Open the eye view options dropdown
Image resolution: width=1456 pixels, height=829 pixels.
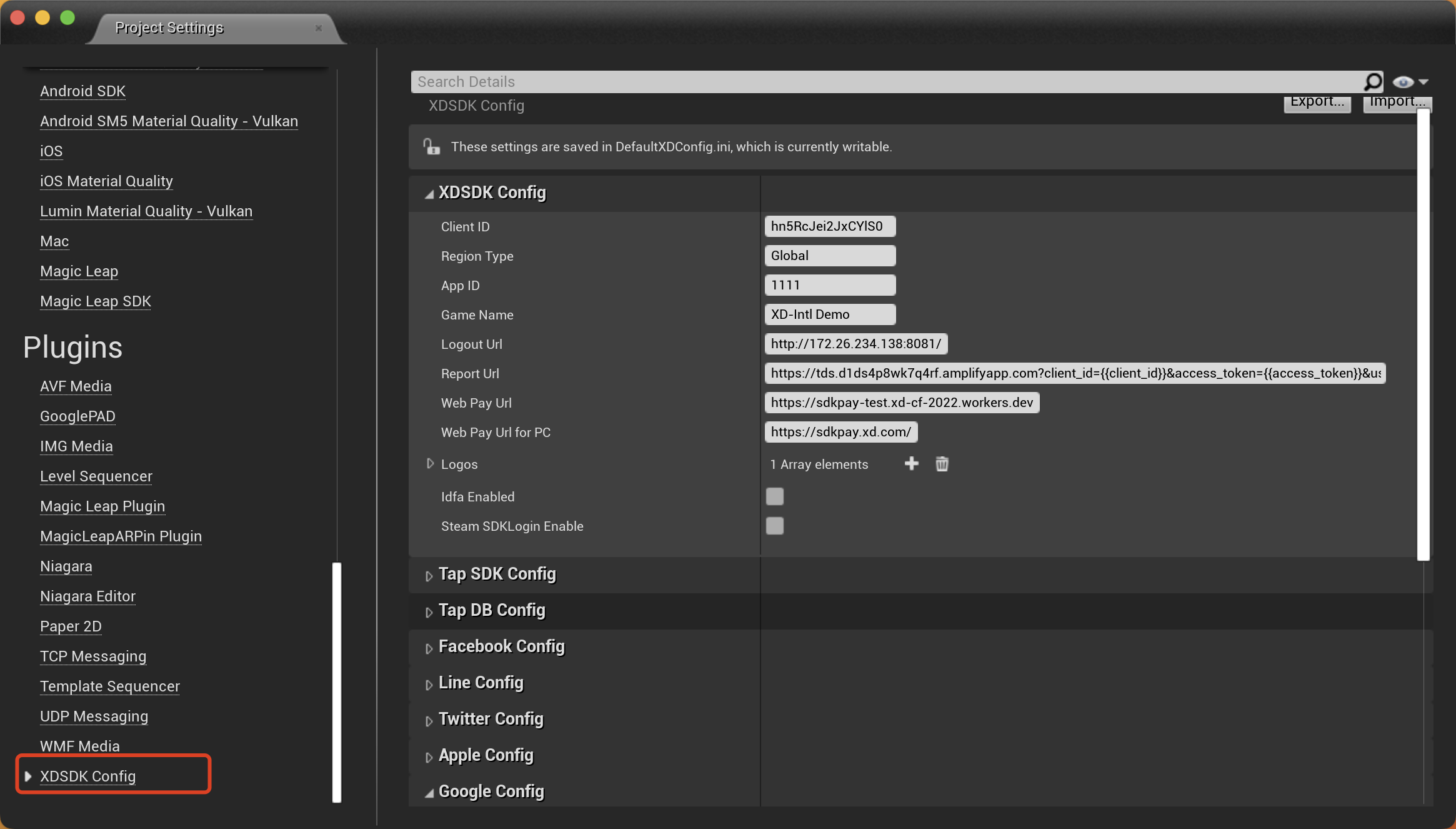[1410, 82]
